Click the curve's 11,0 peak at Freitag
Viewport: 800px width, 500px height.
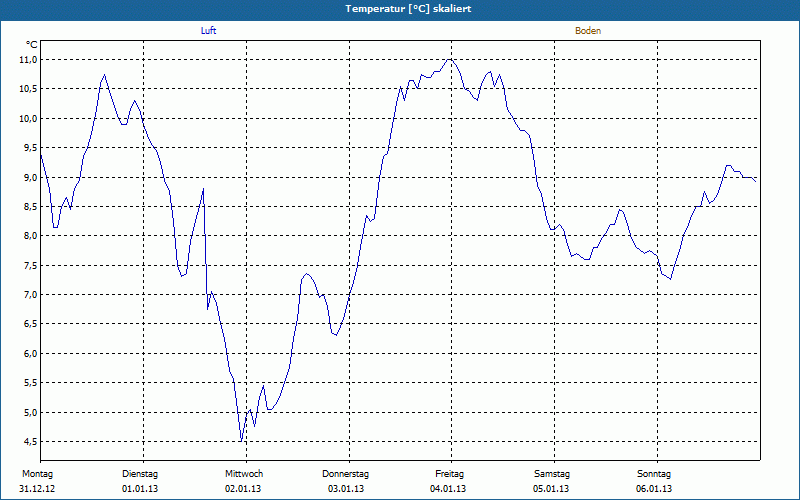pos(449,60)
